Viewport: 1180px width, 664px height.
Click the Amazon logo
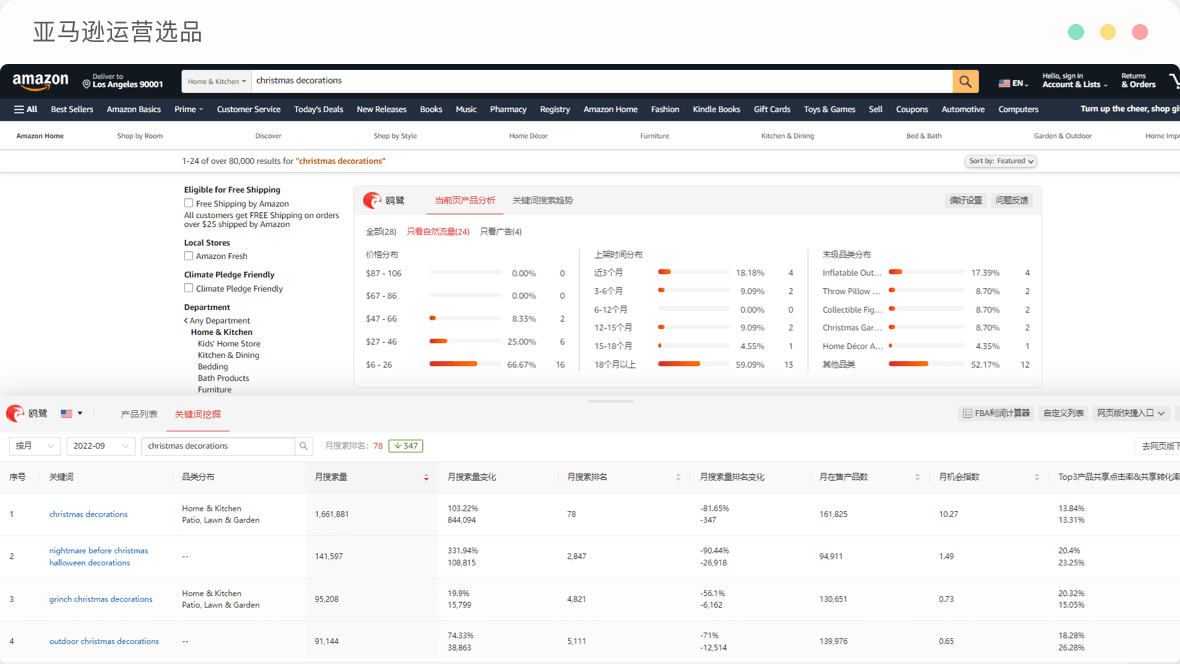(x=41, y=81)
